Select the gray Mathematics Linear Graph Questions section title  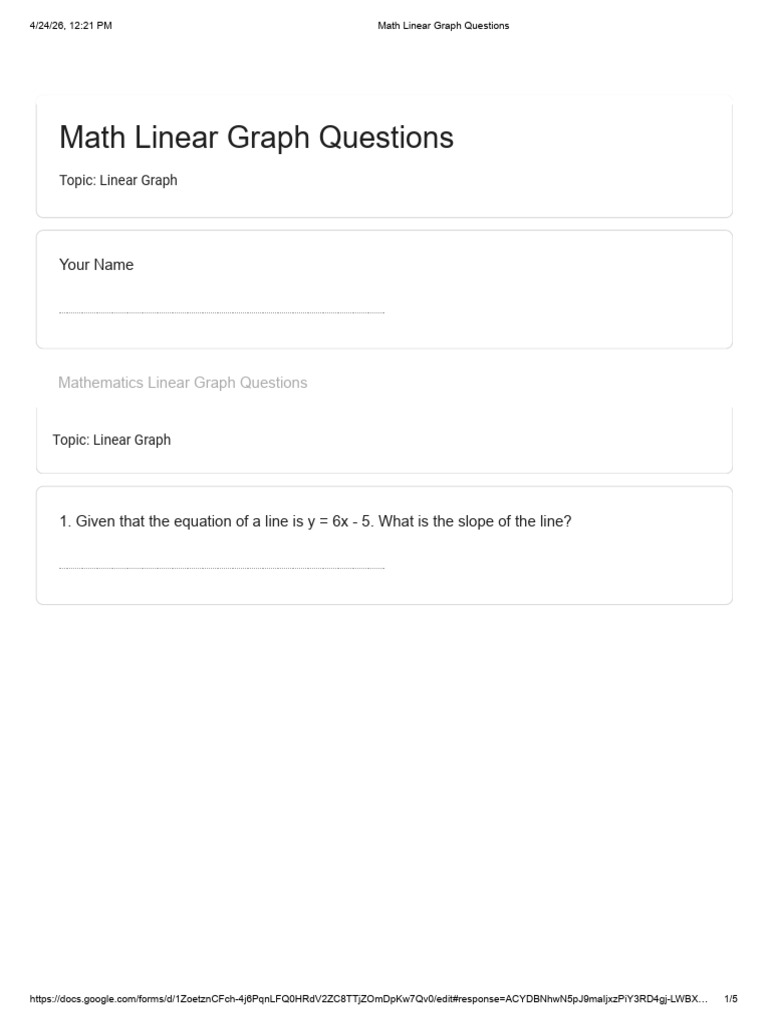coord(183,383)
